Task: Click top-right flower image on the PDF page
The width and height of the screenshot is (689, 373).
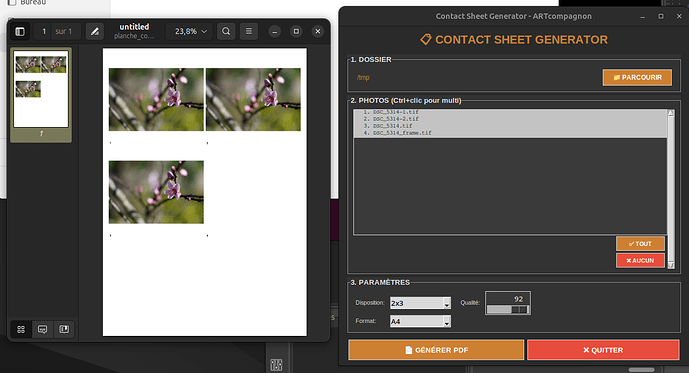Action: (x=254, y=99)
